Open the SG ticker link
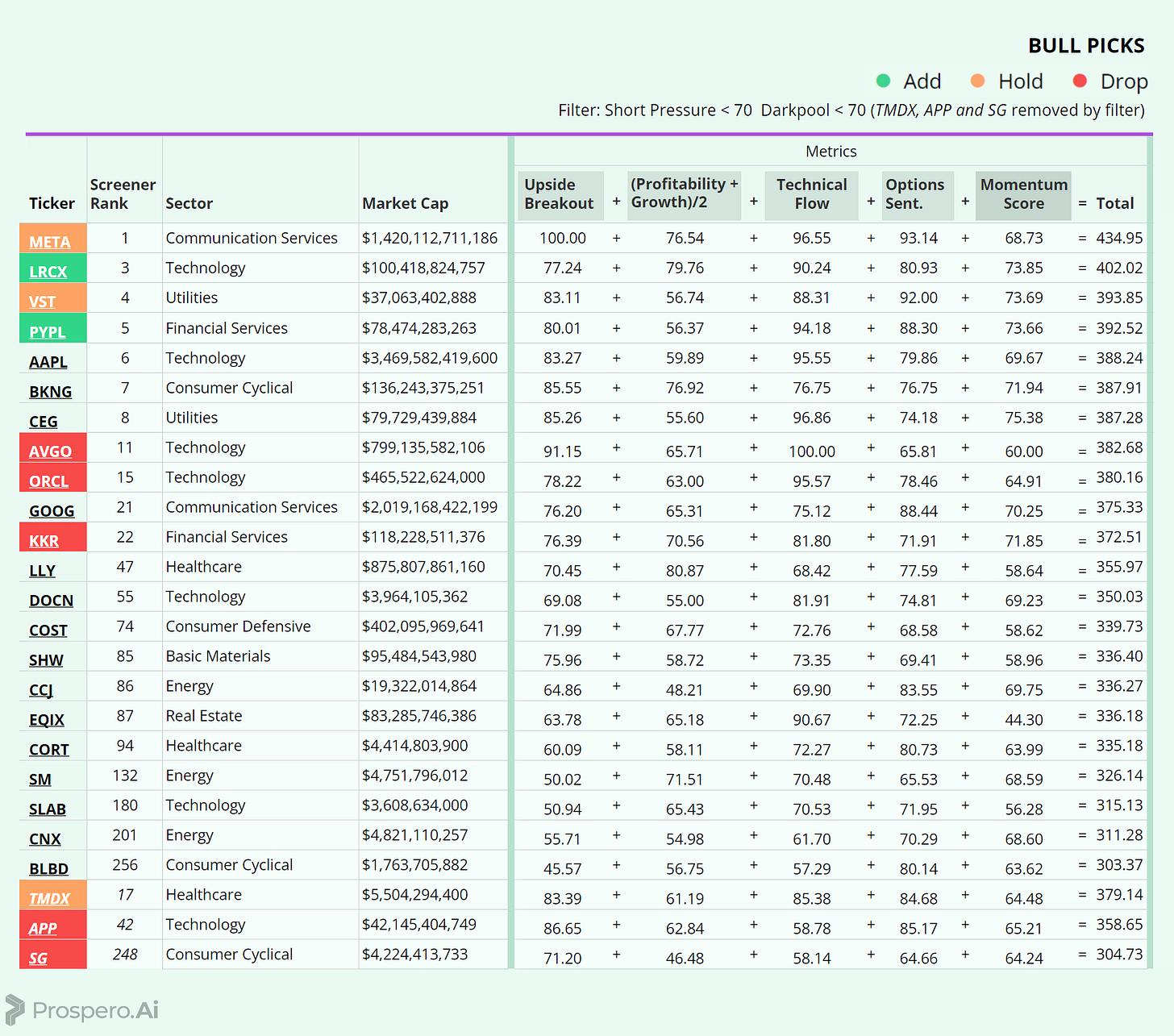The height and width of the screenshot is (1036, 1174). pos(38,959)
